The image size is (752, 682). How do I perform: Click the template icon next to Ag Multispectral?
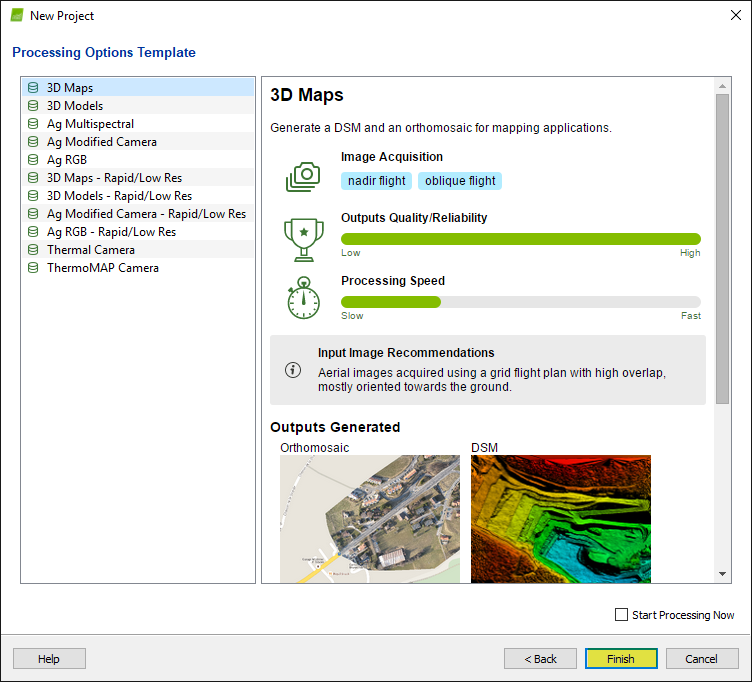click(33, 124)
